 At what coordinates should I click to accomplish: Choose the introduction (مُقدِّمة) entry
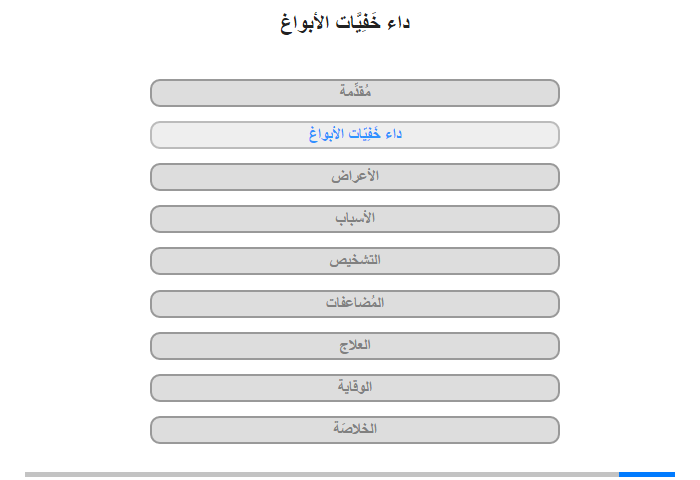click(x=354, y=93)
